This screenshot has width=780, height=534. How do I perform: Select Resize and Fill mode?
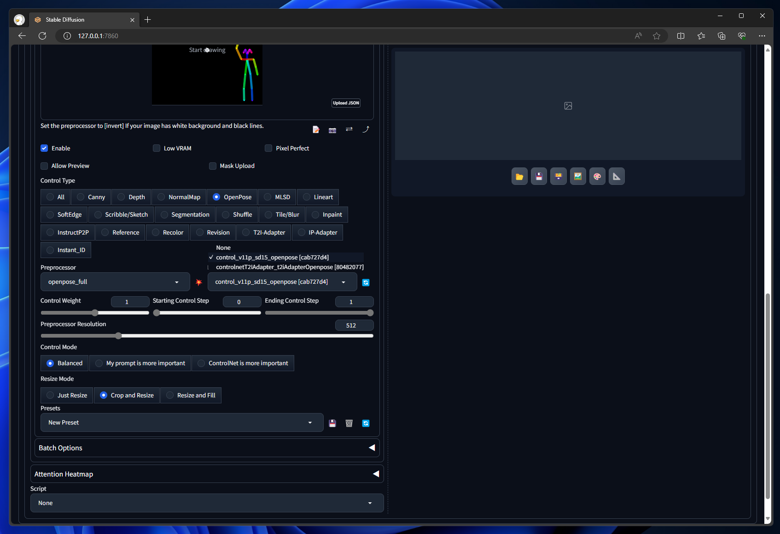click(x=191, y=395)
